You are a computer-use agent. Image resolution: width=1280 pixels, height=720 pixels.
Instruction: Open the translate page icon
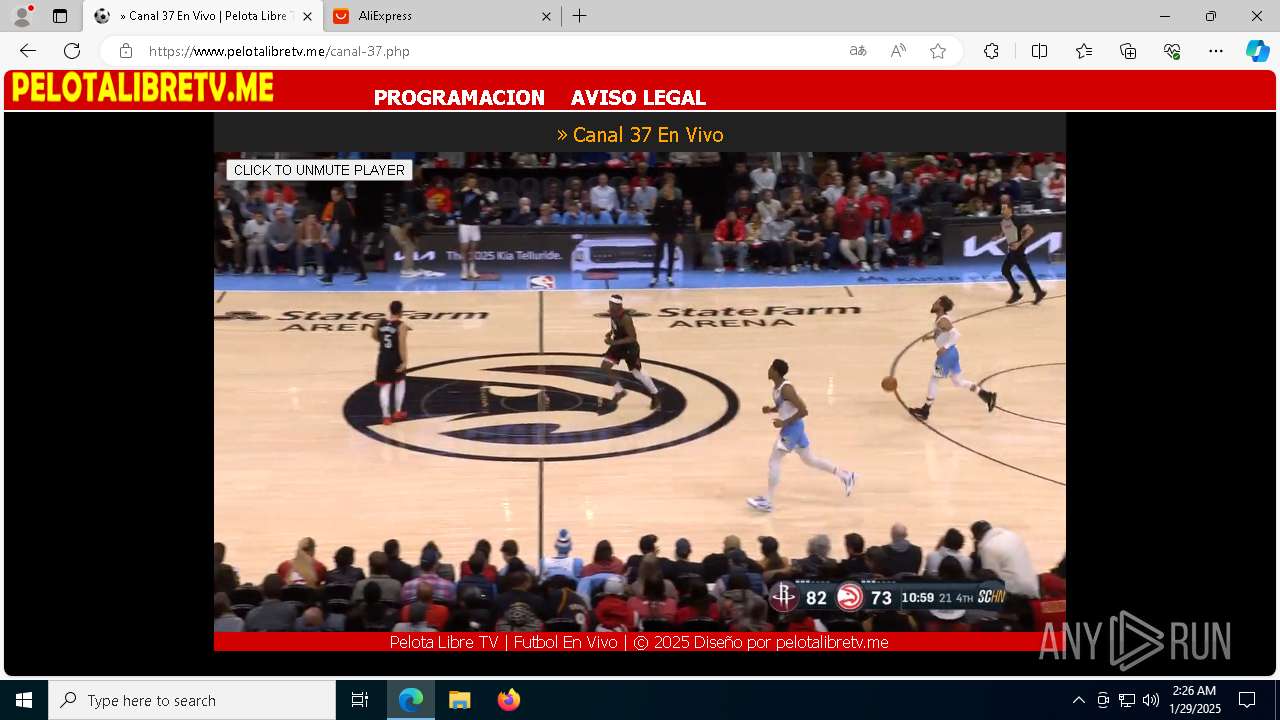click(x=858, y=51)
